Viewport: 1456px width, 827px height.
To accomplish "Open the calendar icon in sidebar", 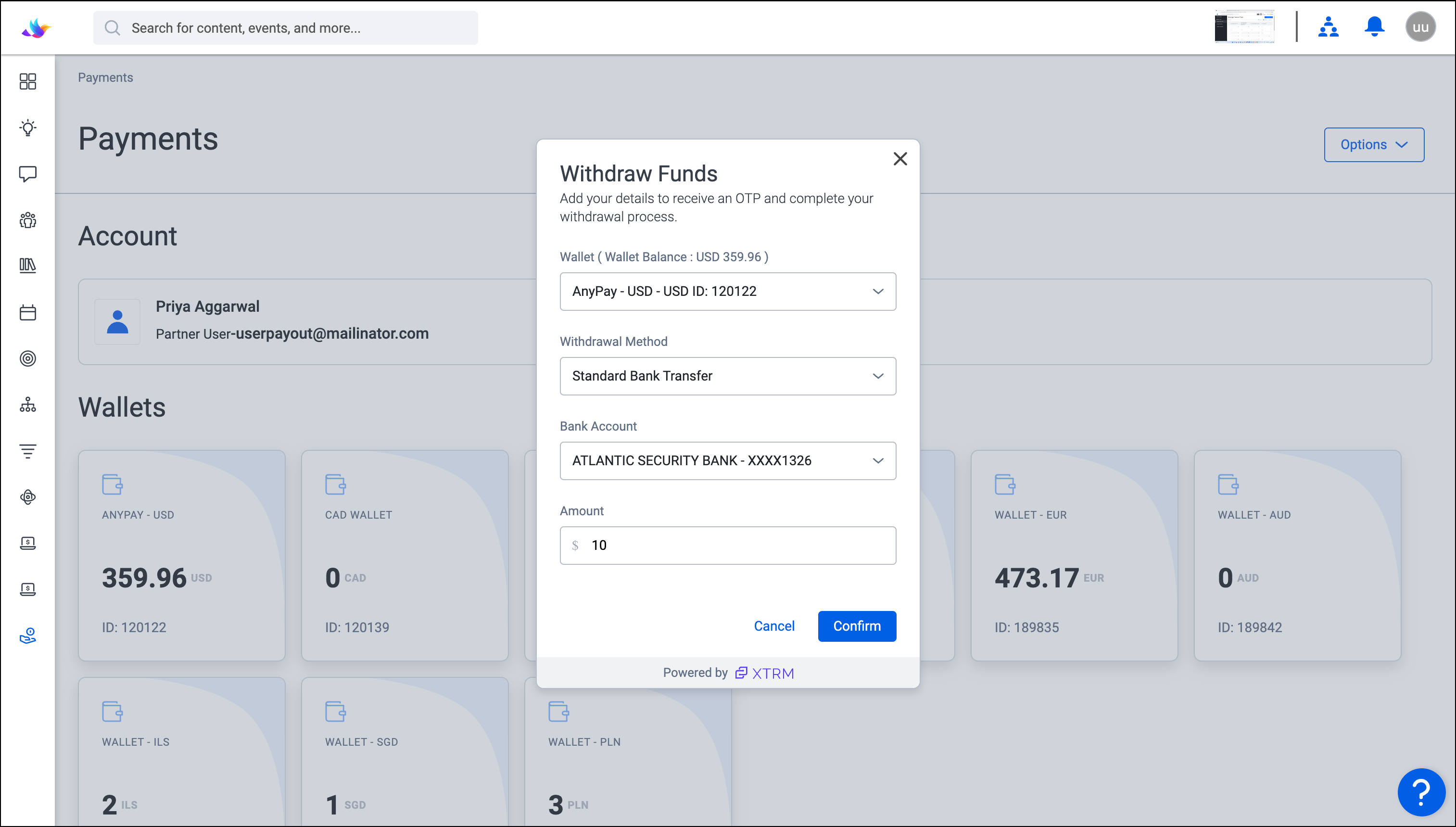I will (x=28, y=312).
